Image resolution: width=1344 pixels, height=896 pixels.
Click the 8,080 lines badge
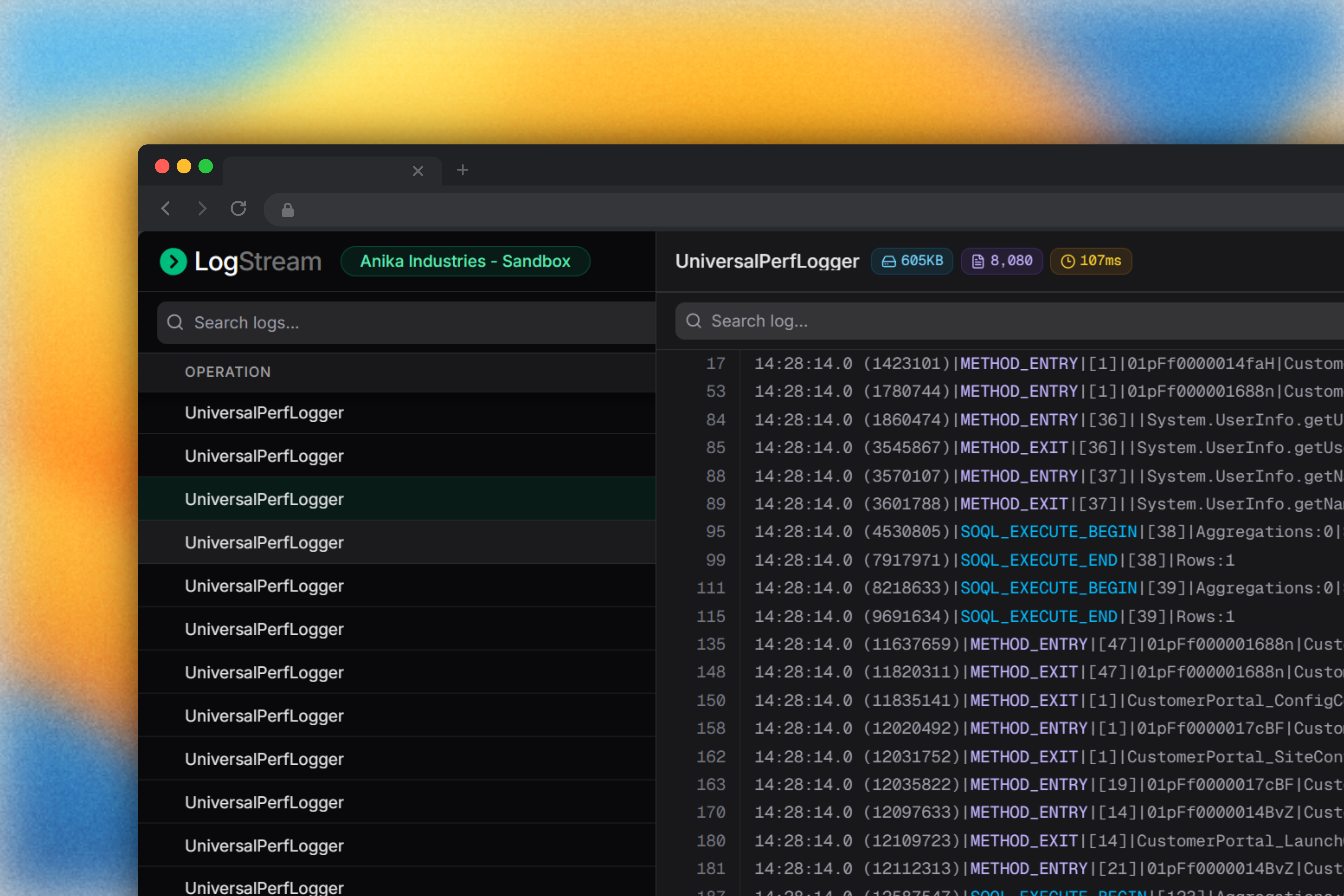[1002, 261]
